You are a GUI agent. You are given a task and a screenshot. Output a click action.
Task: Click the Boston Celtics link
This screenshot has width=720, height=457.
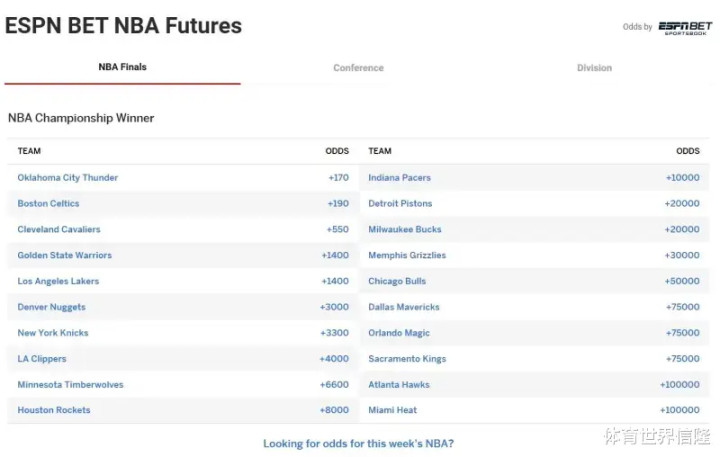coord(49,204)
